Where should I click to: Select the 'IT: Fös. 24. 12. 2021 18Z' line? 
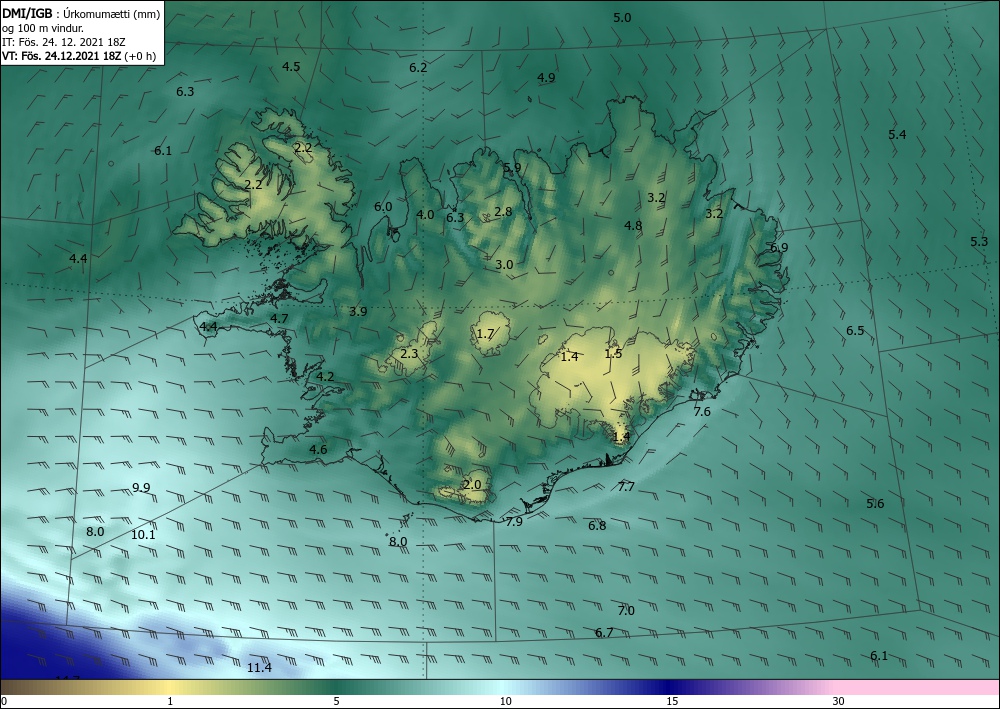[x=64, y=42]
